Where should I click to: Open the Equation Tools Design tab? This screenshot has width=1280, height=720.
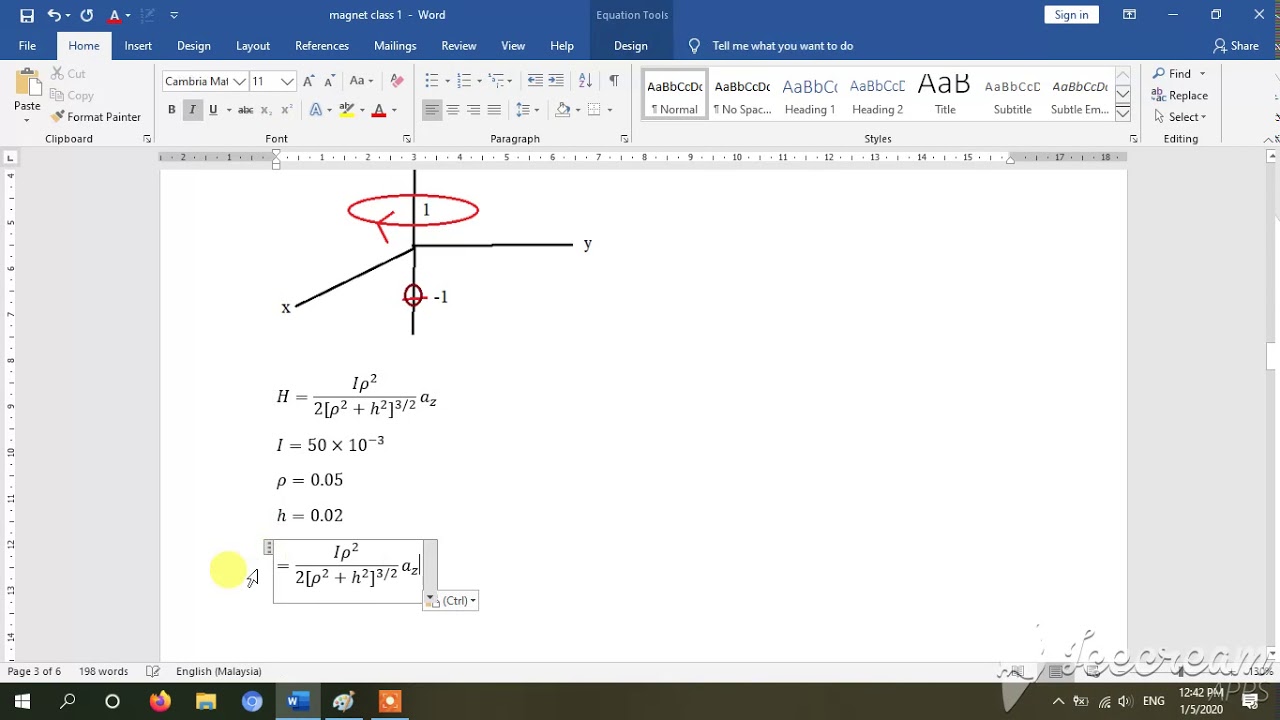click(x=631, y=46)
